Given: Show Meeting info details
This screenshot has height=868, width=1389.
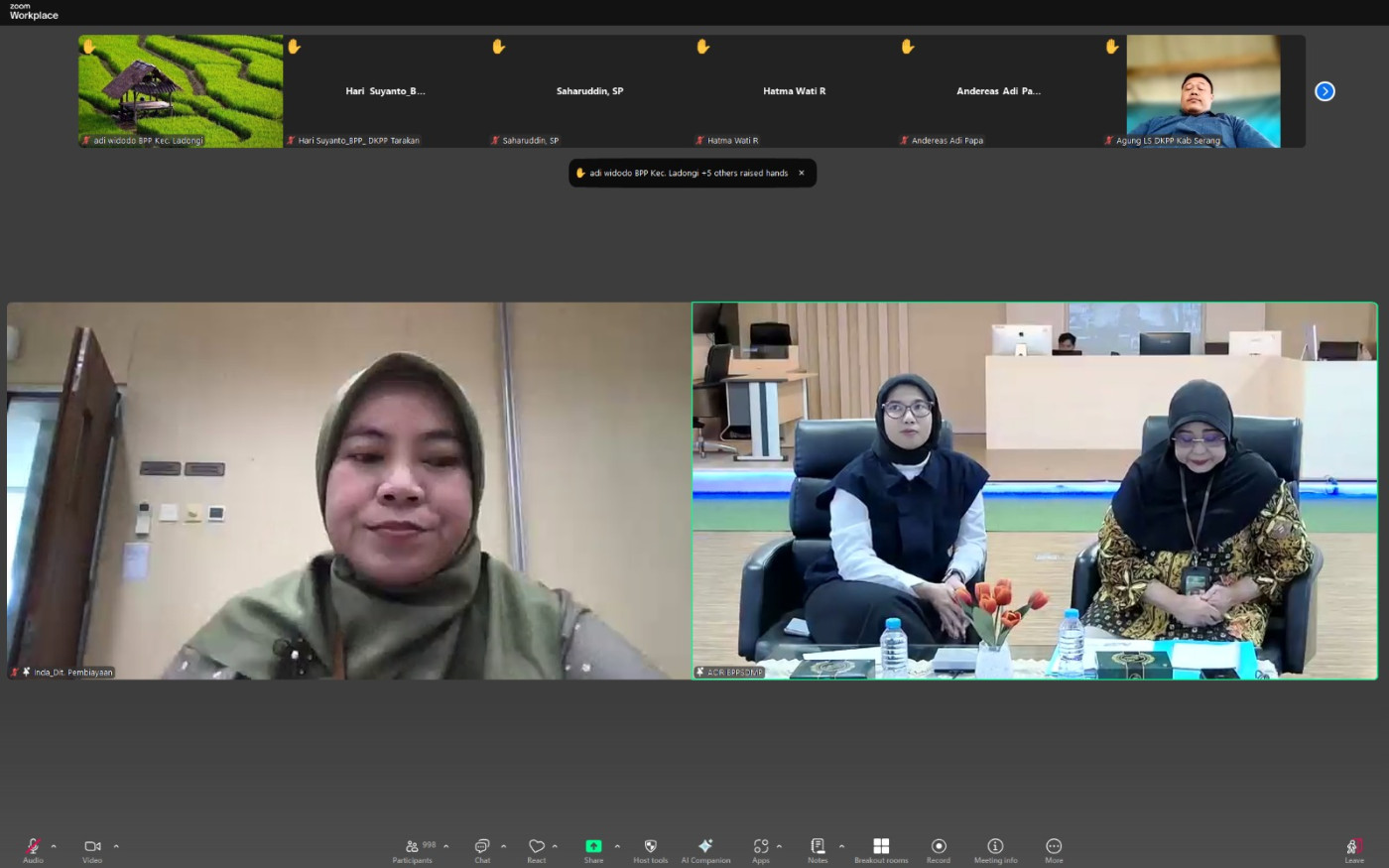Looking at the screenshot, I should tap(995, 847).
